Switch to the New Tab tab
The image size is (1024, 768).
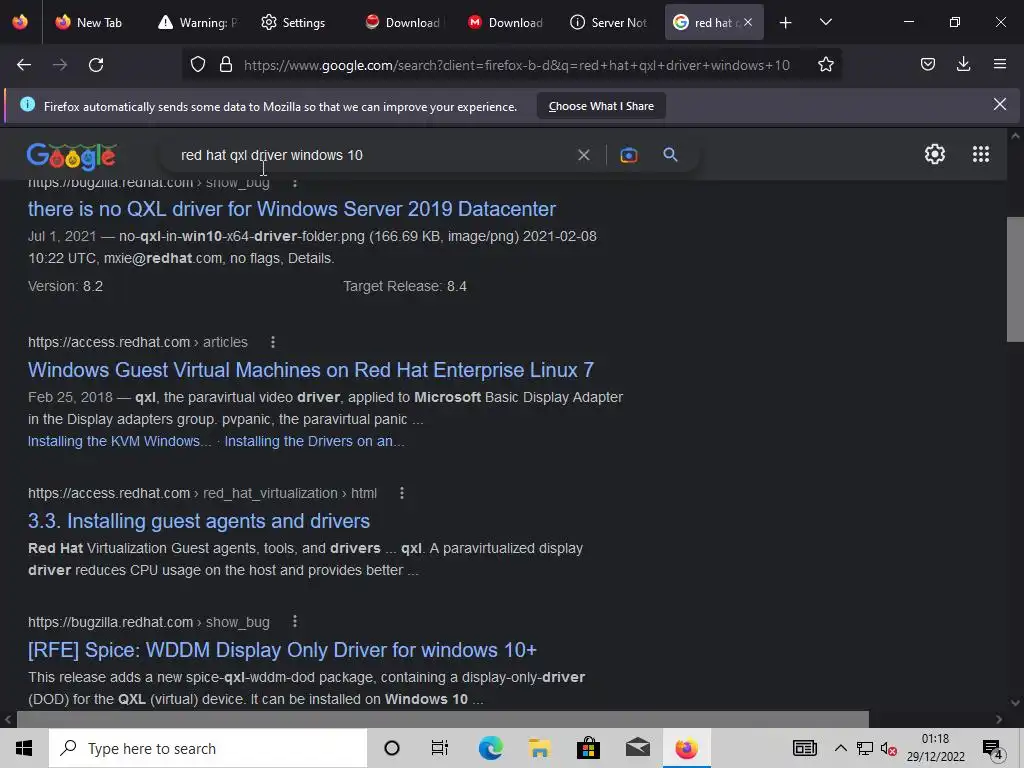click(89, 23)
